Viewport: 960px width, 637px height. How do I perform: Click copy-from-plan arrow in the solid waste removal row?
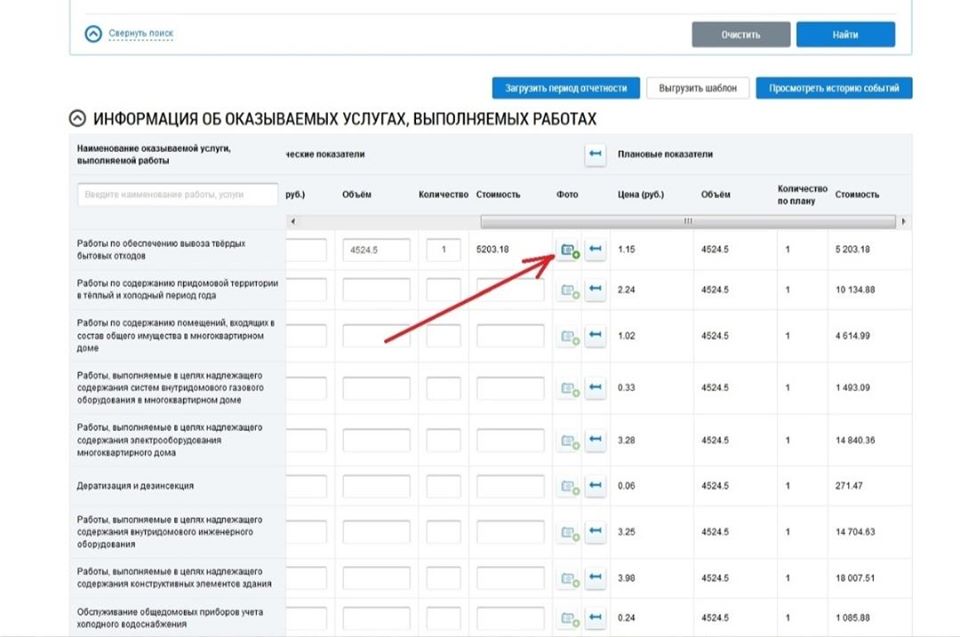(595, 250)
